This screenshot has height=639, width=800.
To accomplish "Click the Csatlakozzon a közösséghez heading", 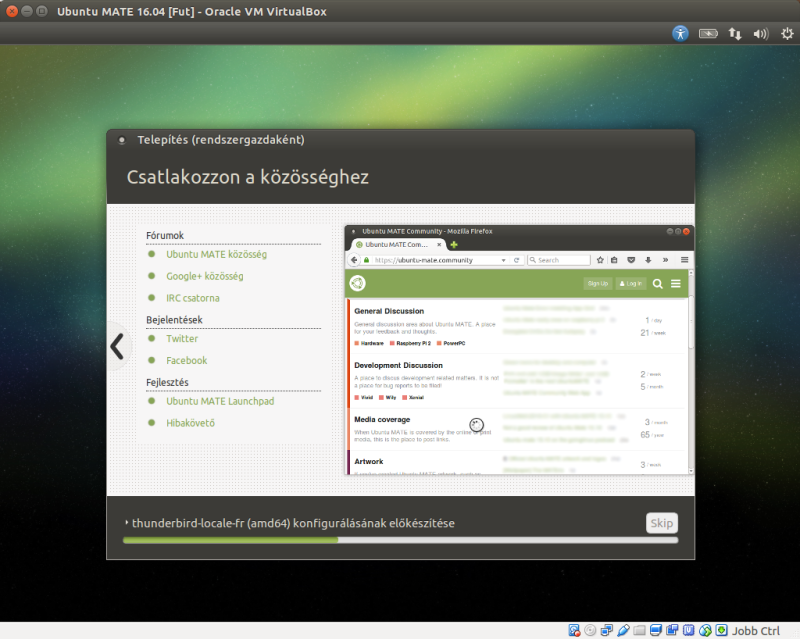I will pyautogui.click(x=247, y=177).
